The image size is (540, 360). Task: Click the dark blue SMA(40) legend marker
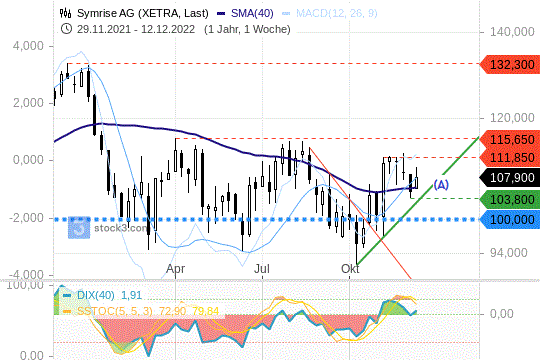pos(221,14)
